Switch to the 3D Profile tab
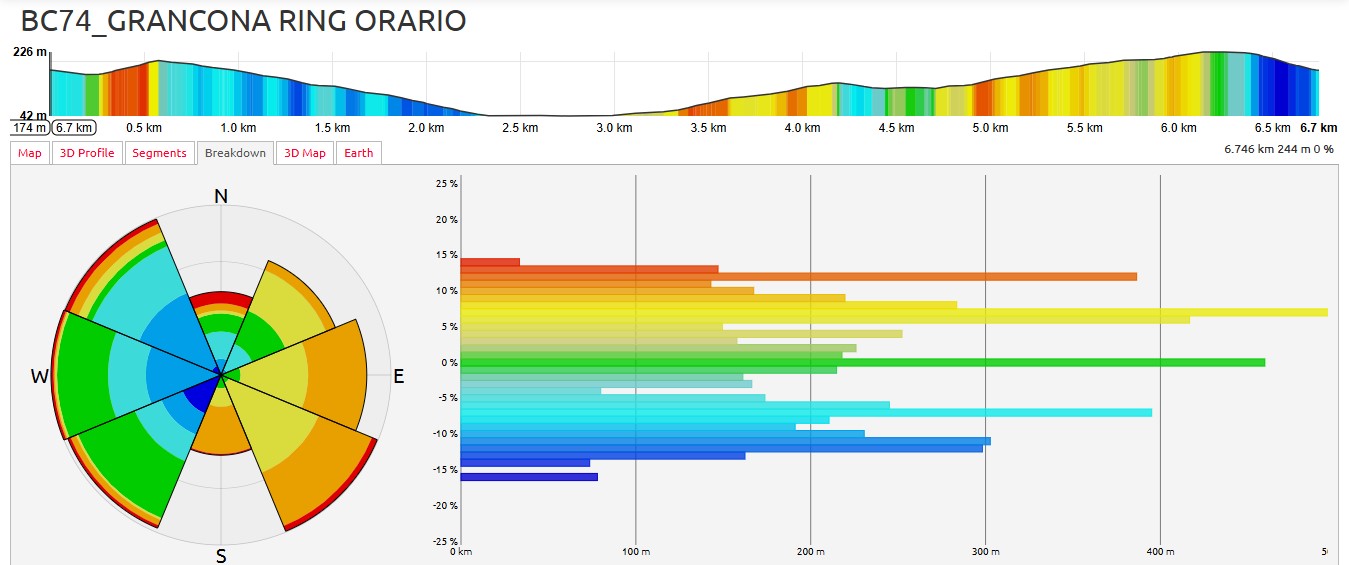 (87, 153)
